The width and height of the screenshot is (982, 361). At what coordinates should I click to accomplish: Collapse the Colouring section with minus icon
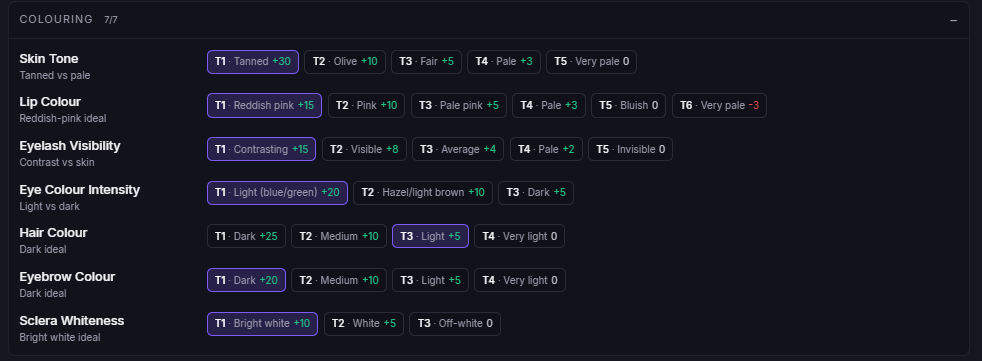(953, 20)
